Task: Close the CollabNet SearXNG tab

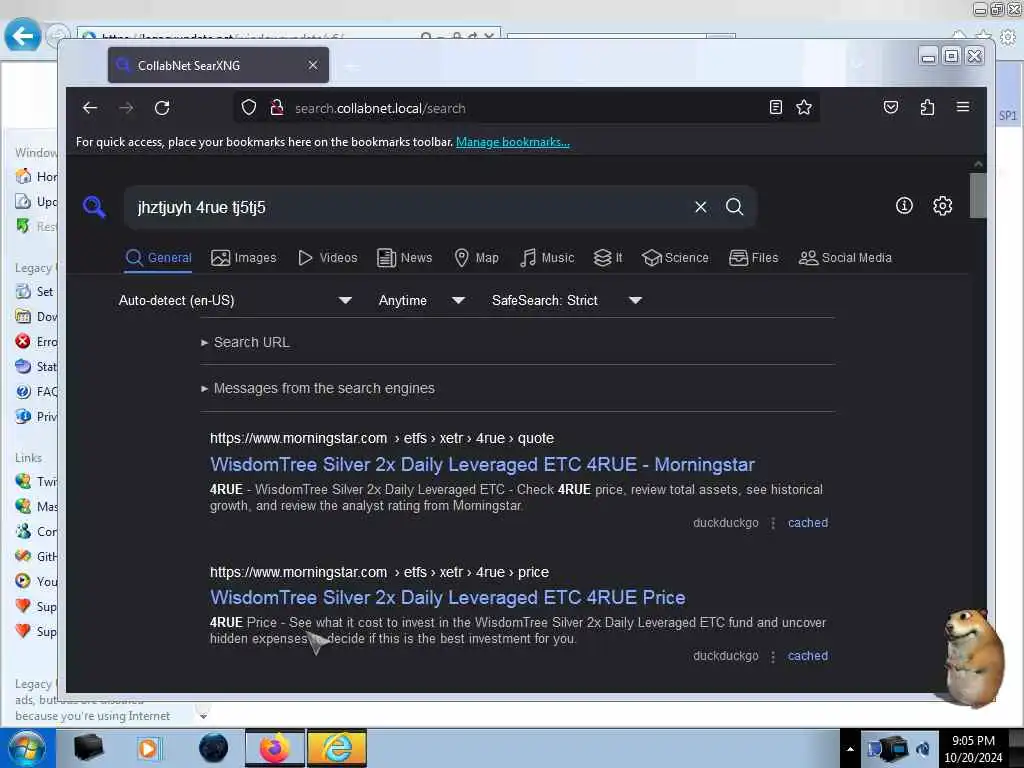Action: point(313,65)
